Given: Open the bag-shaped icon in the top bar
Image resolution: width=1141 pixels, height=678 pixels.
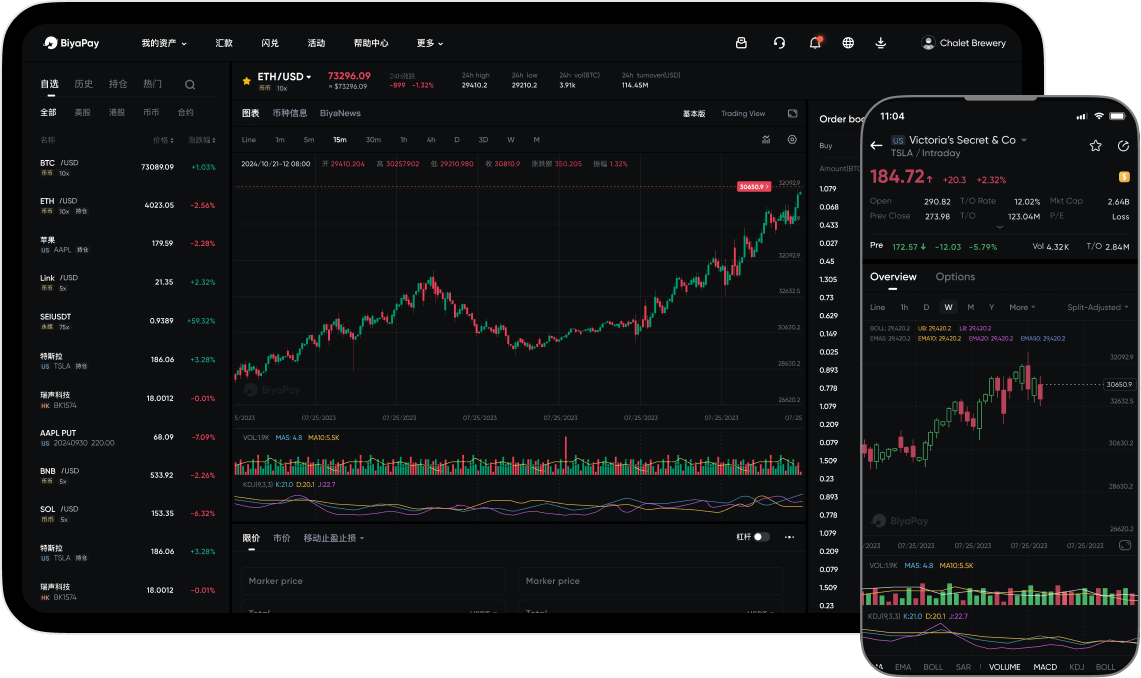Looking at the screenshot, I should pos(741,43).
